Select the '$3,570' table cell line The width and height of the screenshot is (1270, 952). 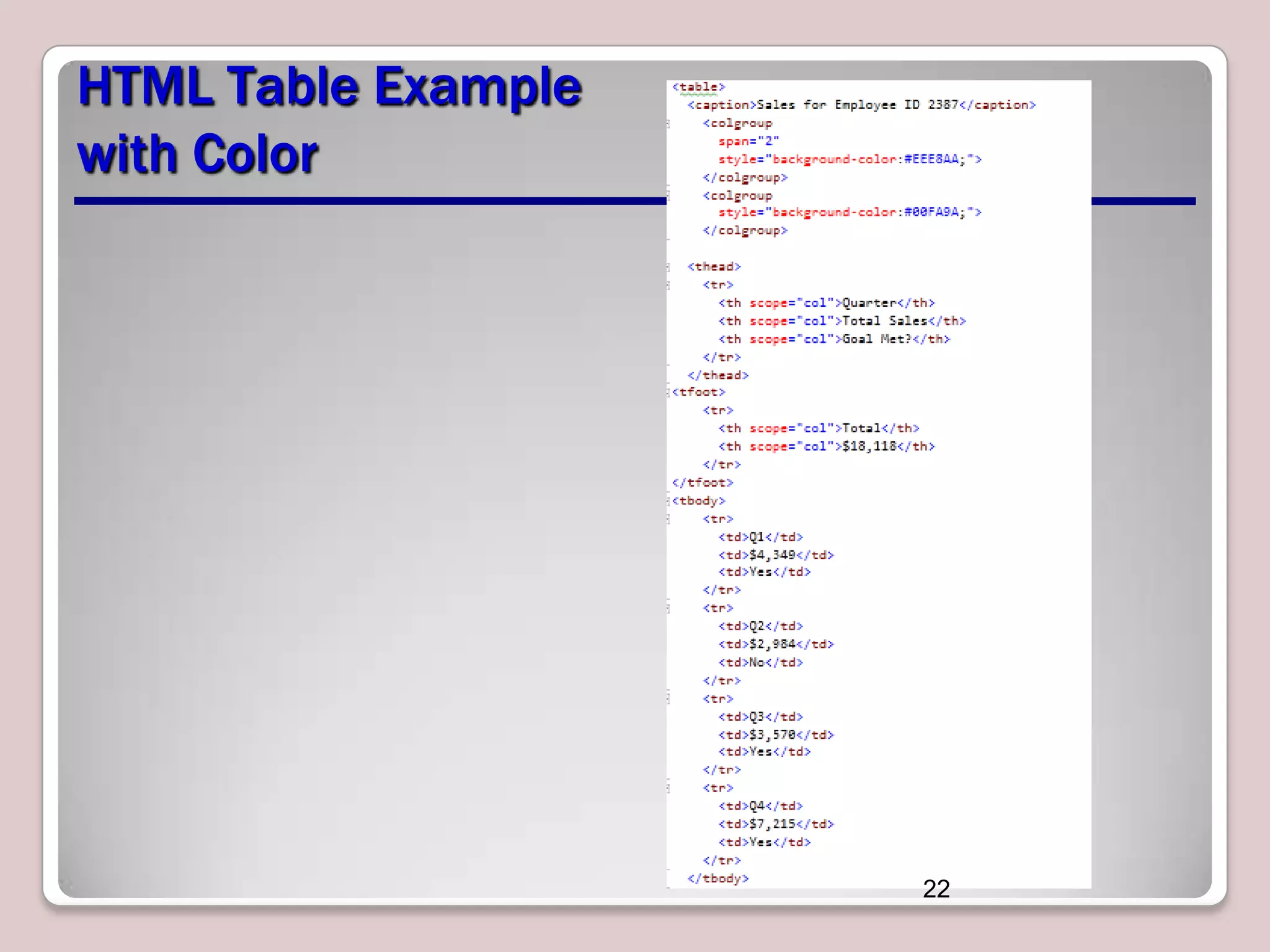click(776, 734)
